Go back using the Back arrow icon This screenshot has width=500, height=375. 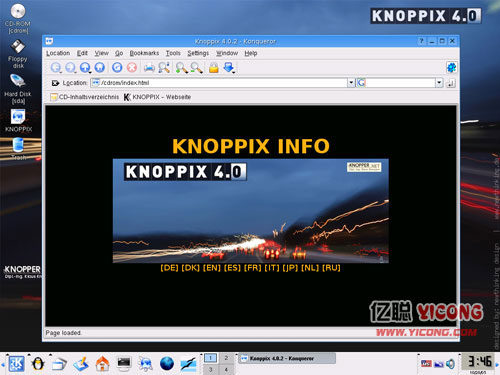point(56,68)
